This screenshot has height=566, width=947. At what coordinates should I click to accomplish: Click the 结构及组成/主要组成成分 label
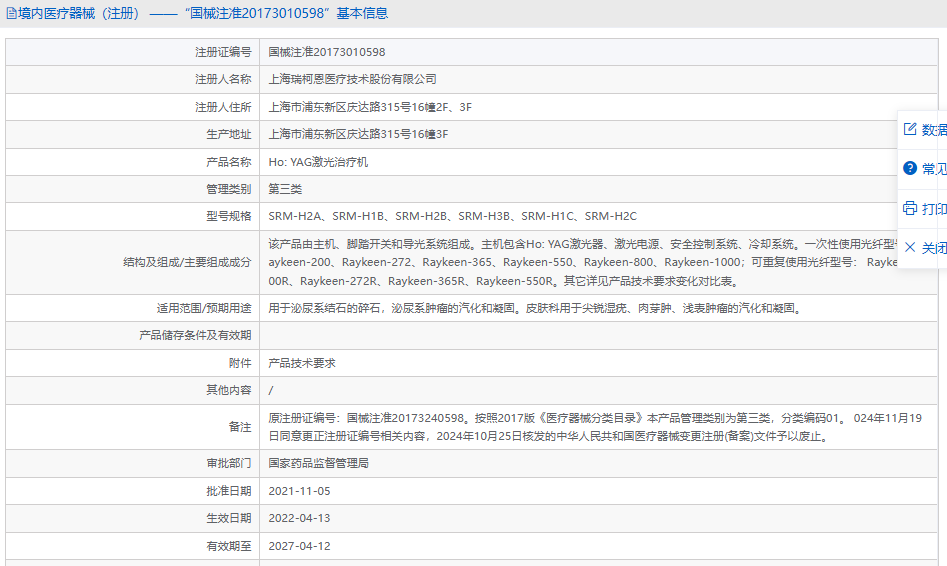pyautogui.click(x=187, y=262)
